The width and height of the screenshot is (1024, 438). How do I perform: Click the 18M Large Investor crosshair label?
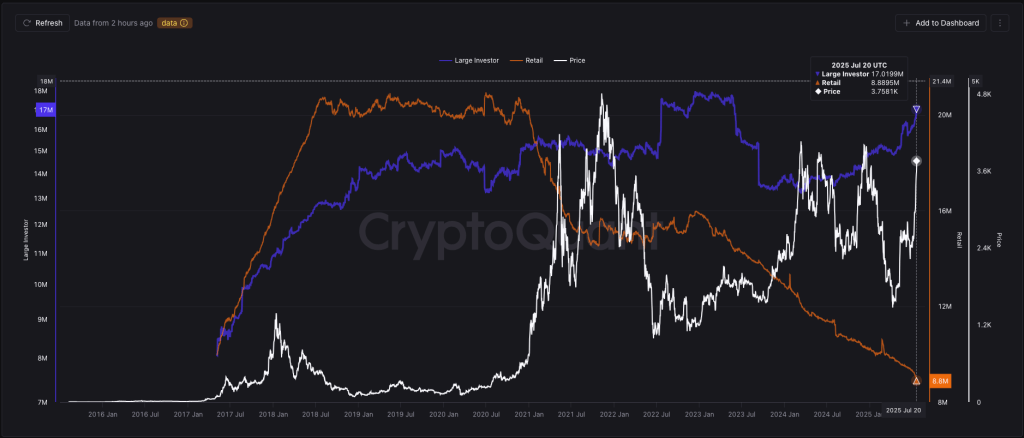46,81
